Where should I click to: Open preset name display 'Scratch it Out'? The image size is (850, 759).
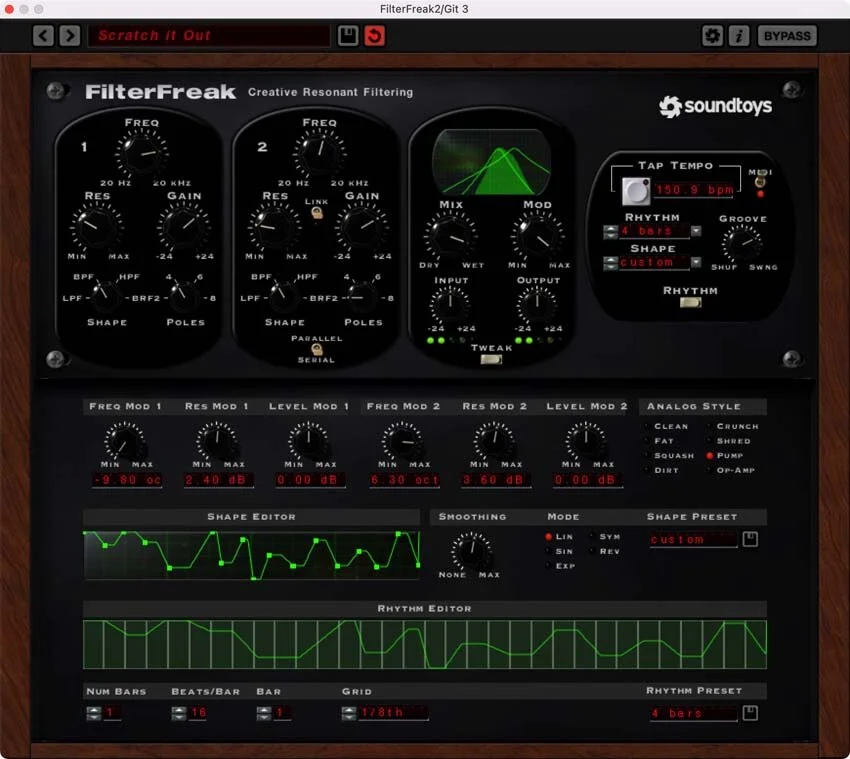209,36
